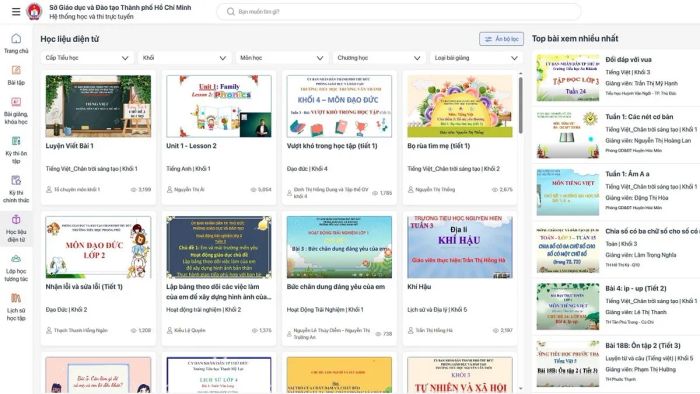Open Lịch sử học tập sidebar icon
This screenshot has width=700, height=394.
(16, 298)
